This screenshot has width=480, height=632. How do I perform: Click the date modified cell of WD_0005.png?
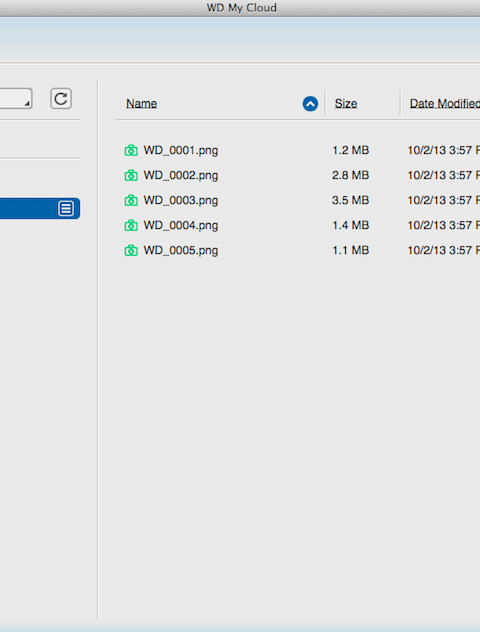click(443, 250)
